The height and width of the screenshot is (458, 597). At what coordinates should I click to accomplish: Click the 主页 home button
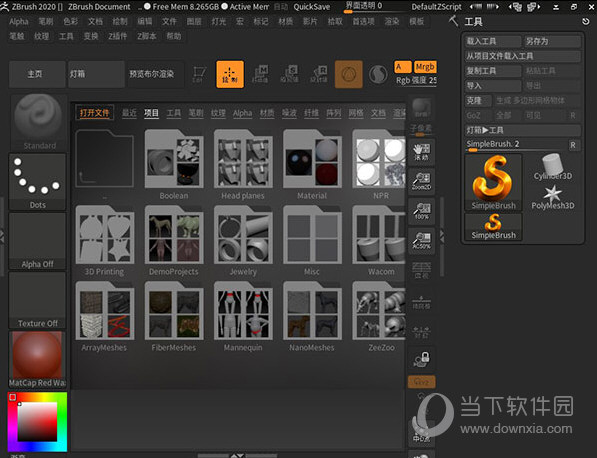point(37,74)
